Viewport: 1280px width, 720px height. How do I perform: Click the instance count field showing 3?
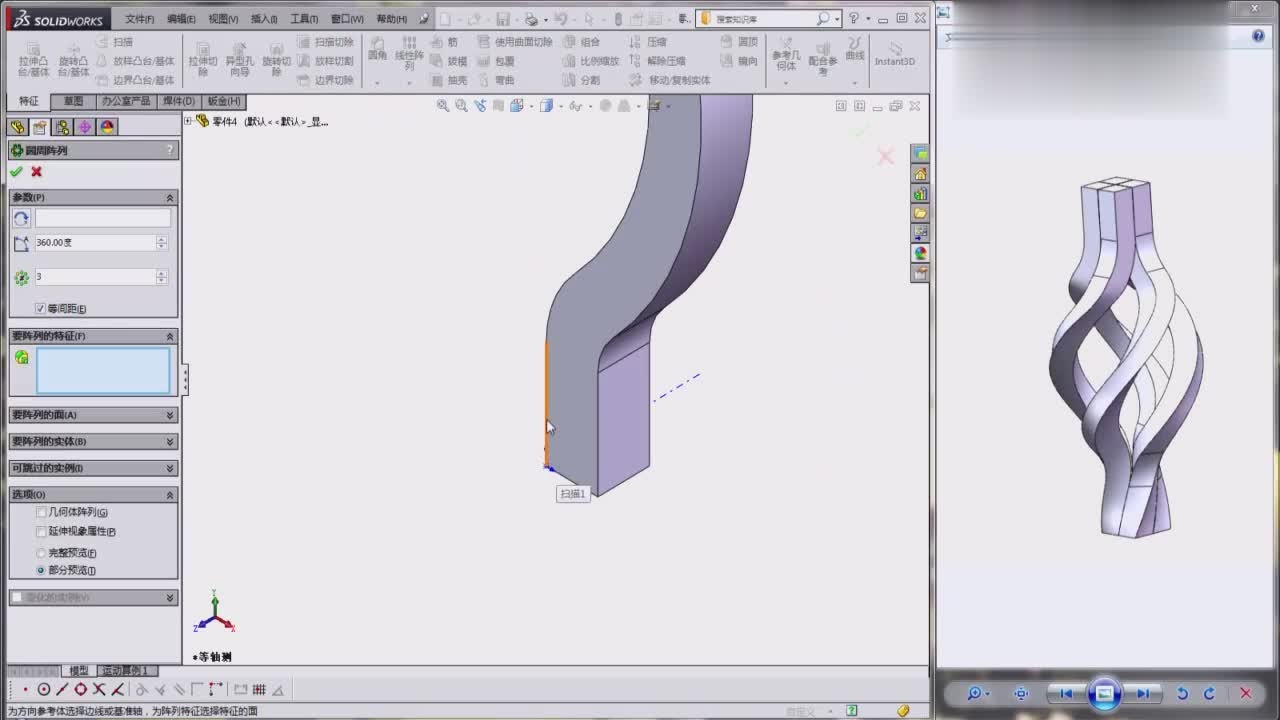[x=95, y=277]
